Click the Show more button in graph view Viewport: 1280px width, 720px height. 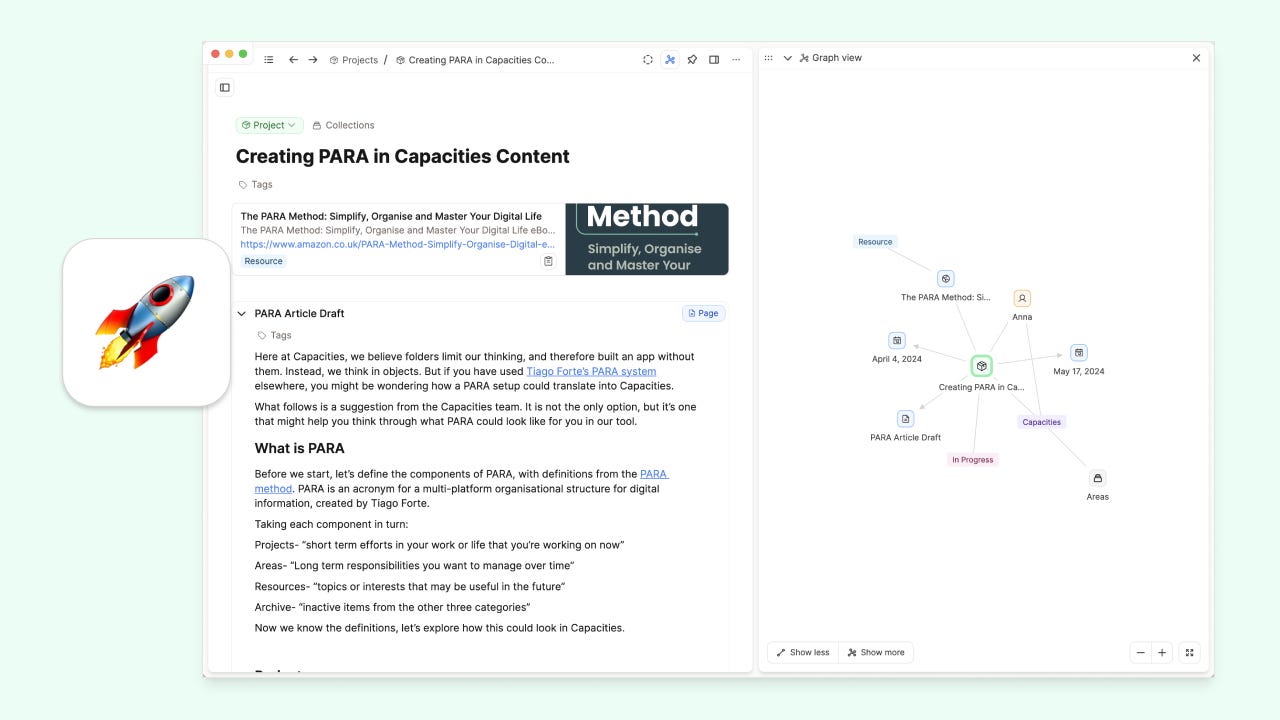click(x=876, y=652)
